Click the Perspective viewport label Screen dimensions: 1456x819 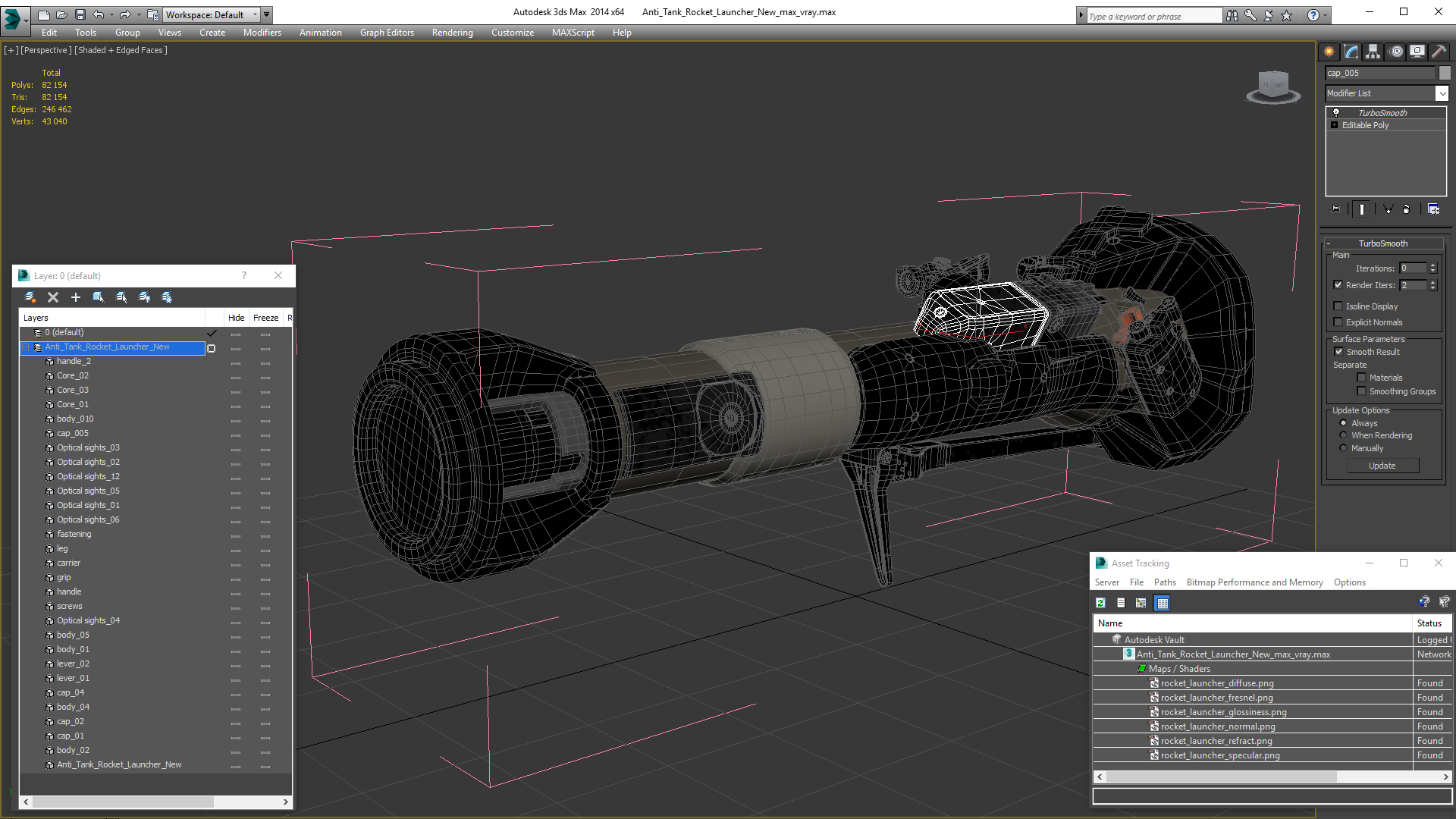pyautogui.click(x=46, y=50)
